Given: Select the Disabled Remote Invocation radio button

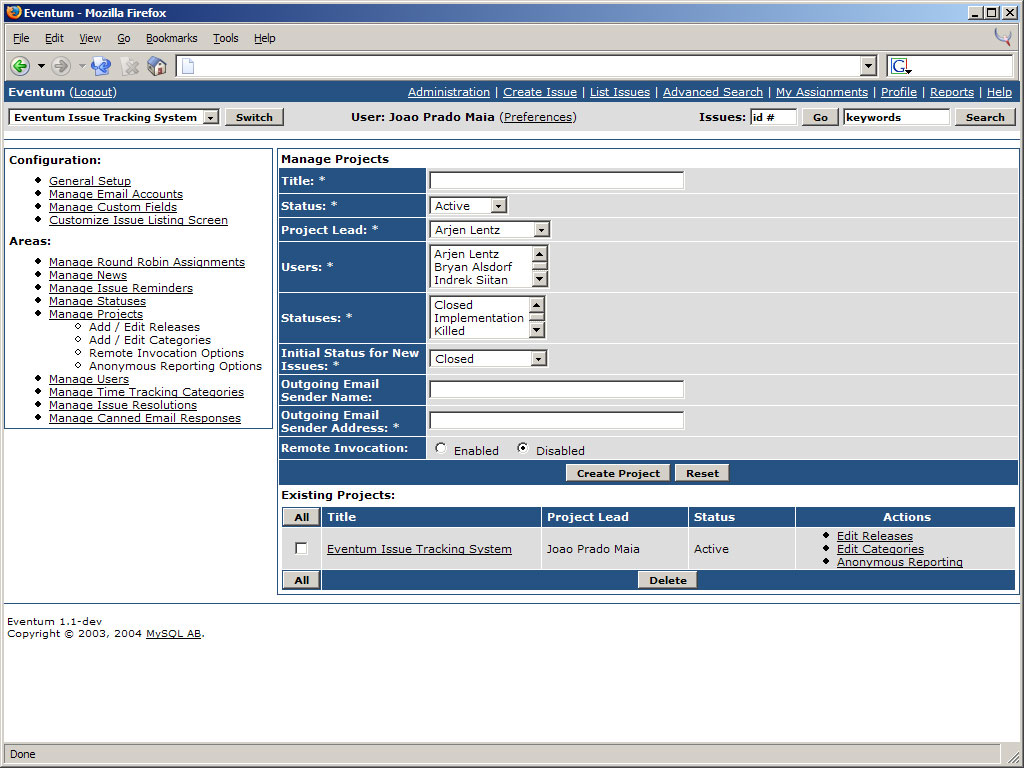Looking at the screenshot, I should [x=522, y=449].
